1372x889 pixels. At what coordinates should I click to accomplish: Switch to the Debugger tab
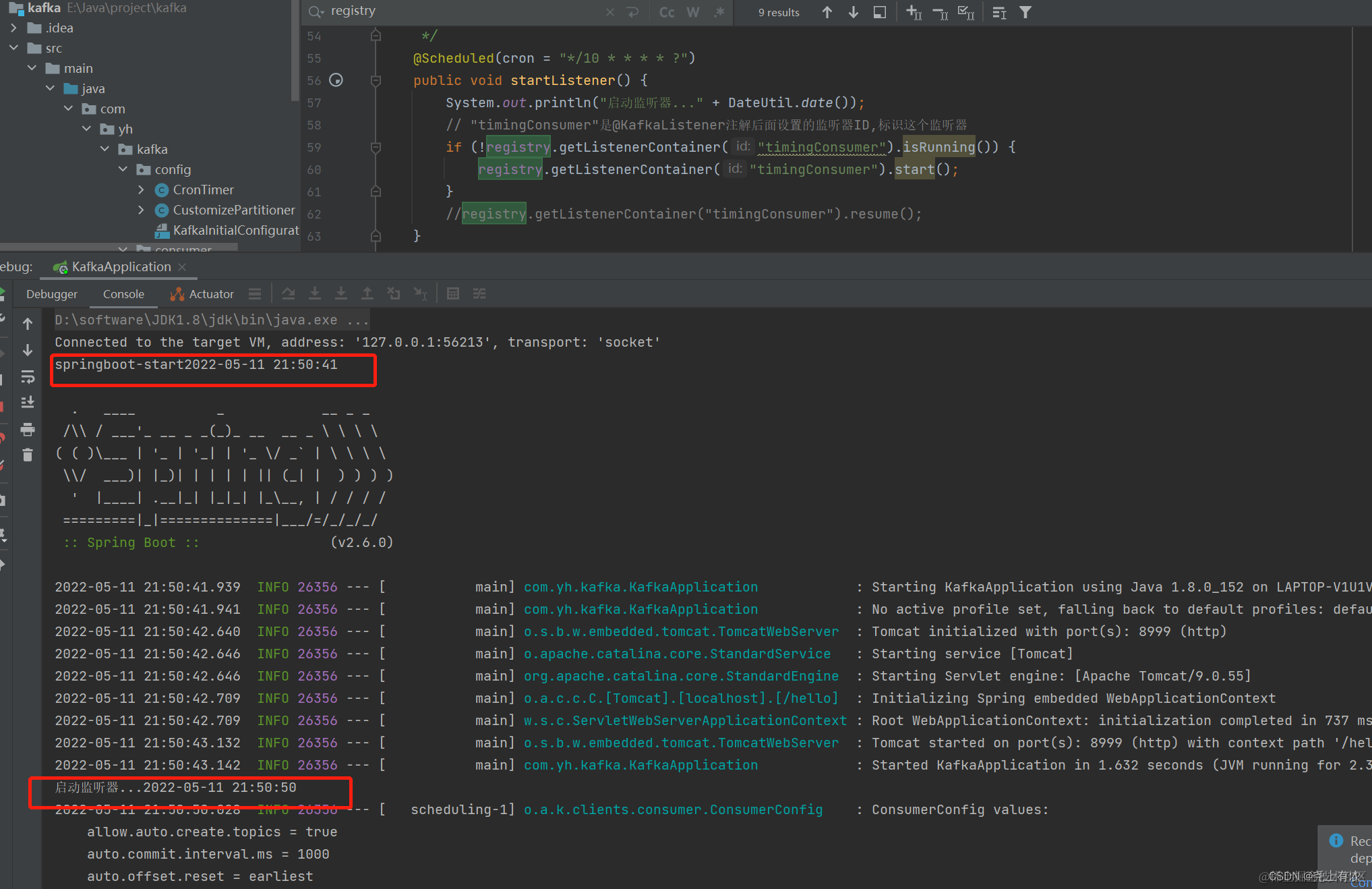52,294
